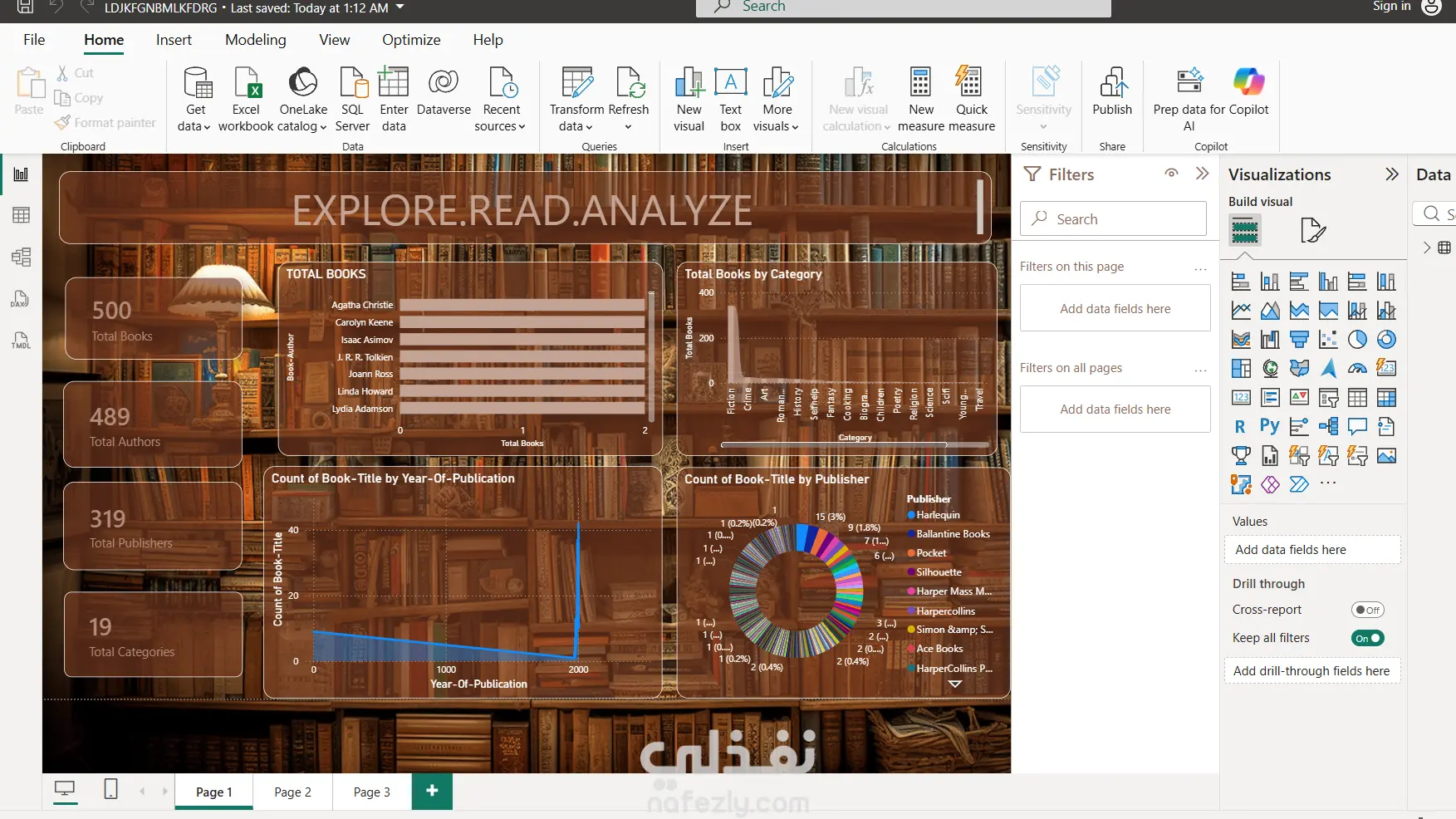Toggle Filters pane eye visibility icon
1456x819 pixels.
1171,174
